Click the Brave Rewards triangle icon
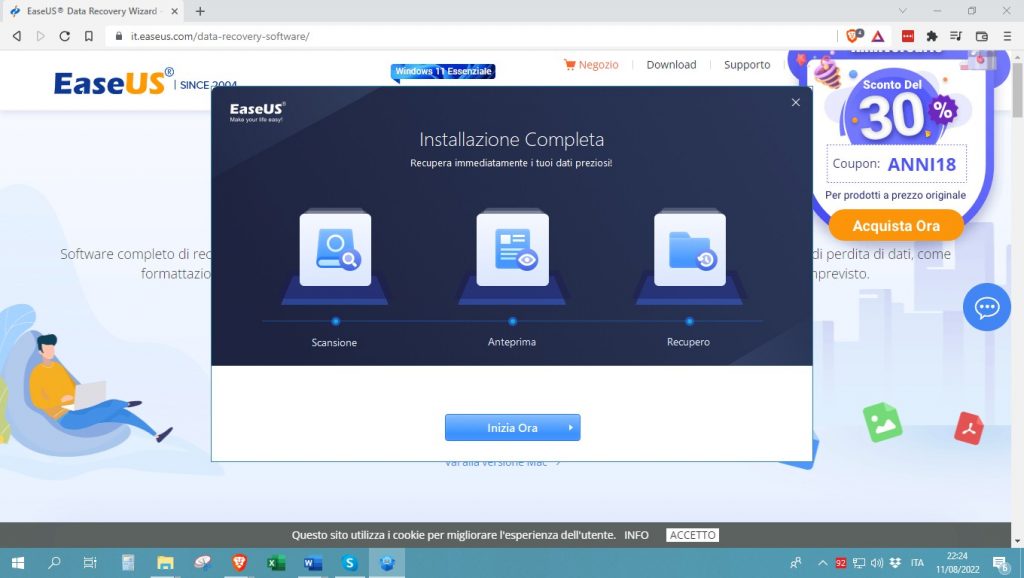This screenshot has height=578, width=1024. (877, 35)
